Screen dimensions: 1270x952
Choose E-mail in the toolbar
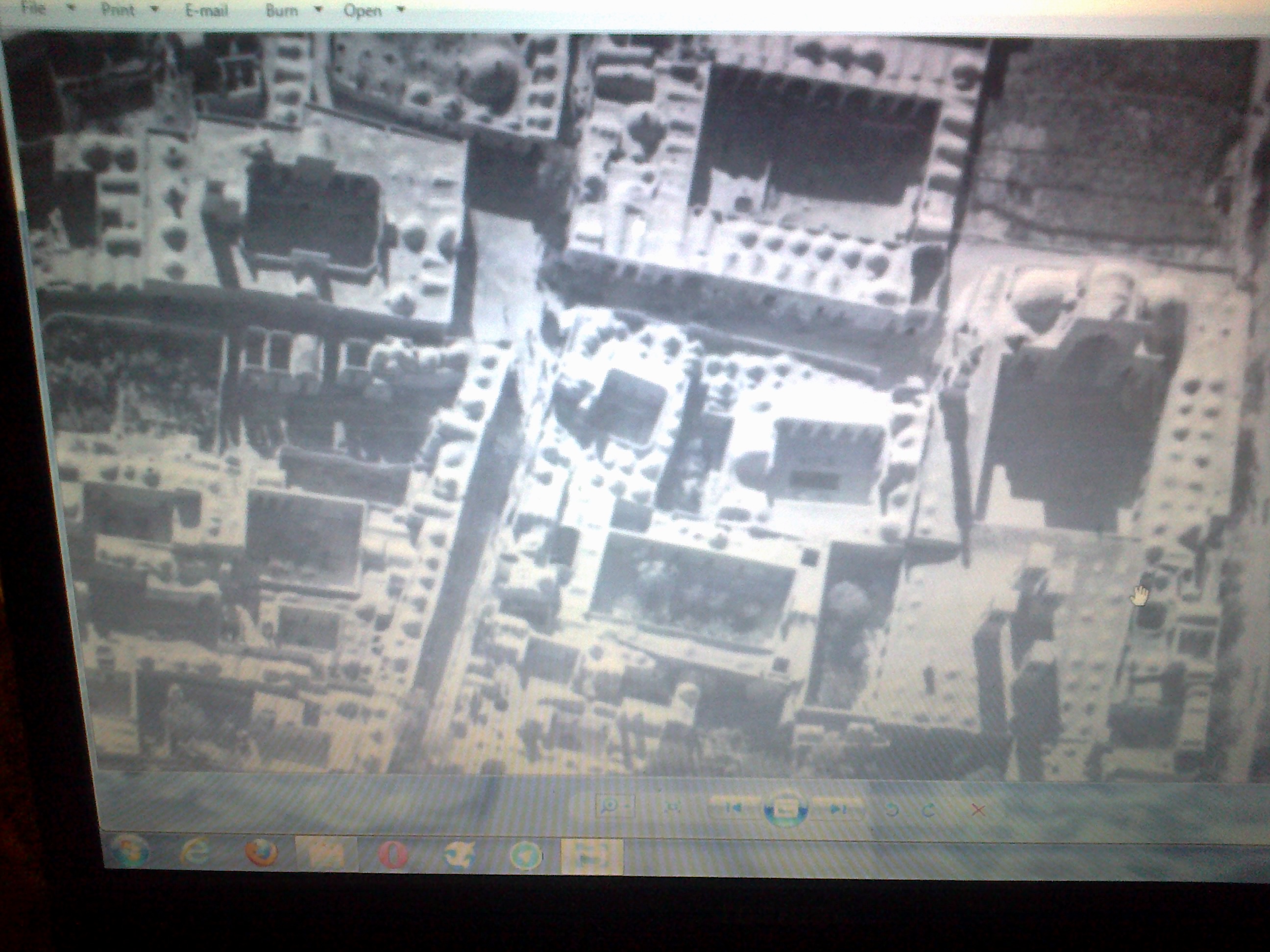(207, 10)
